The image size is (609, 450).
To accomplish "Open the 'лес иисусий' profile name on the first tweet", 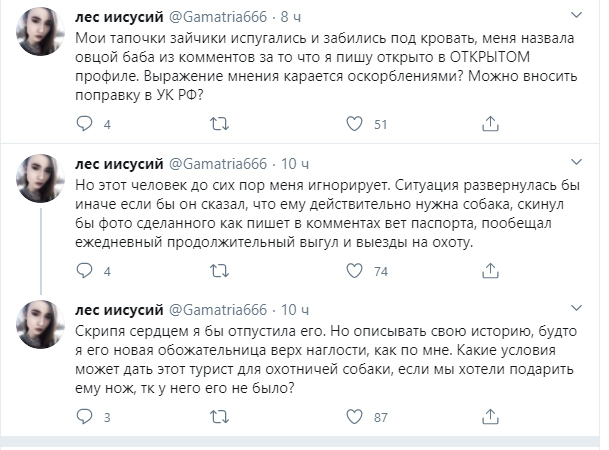I will coord(114,17).
